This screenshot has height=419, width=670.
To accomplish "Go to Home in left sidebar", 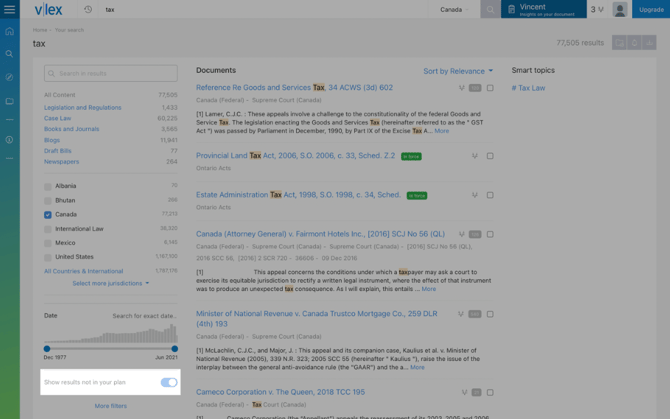I will tap(9, 31).
